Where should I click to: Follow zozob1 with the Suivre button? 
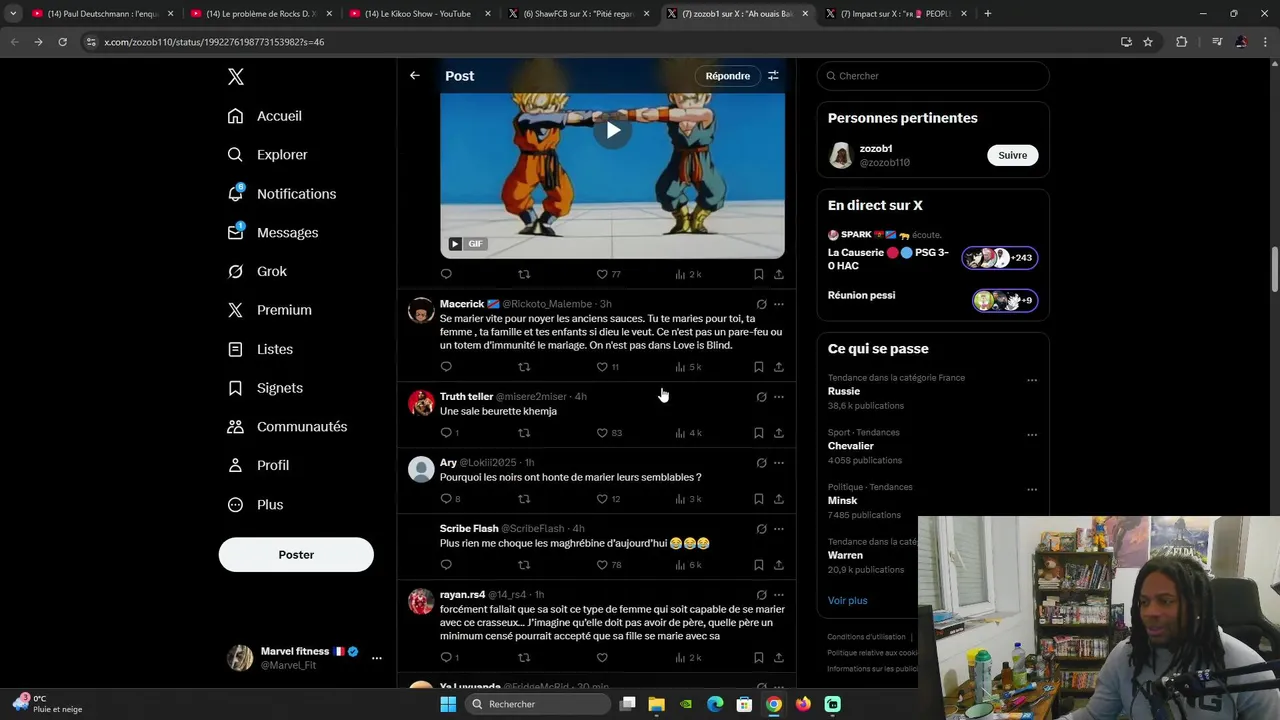tap(1012, 155)
